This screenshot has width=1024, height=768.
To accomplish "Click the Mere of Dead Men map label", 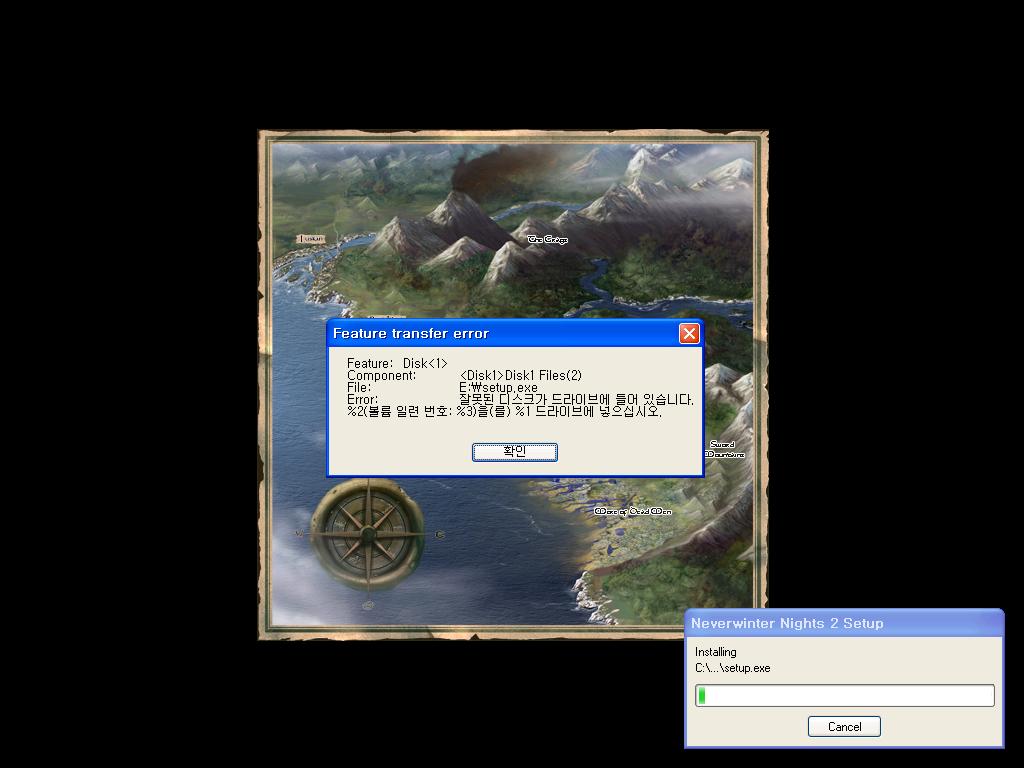I will coord(633,511).
